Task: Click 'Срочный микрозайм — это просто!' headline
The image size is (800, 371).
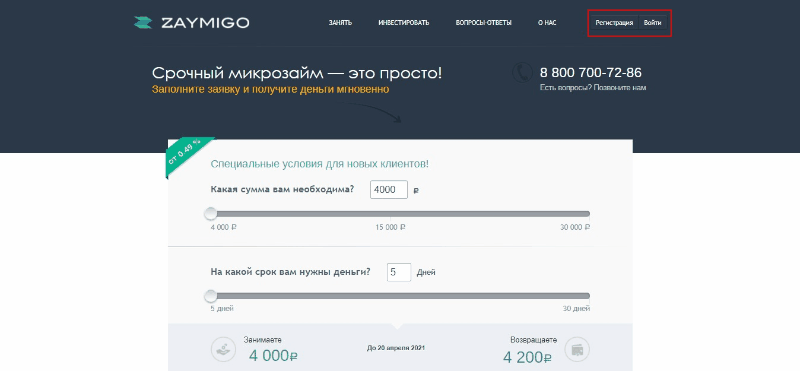Action: 297,73
